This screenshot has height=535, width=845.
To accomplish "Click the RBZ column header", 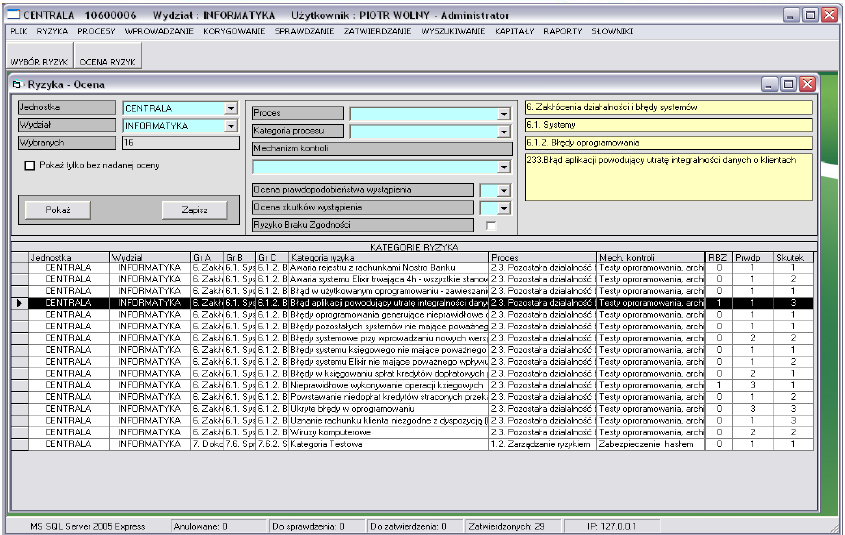I will [719, 258].
